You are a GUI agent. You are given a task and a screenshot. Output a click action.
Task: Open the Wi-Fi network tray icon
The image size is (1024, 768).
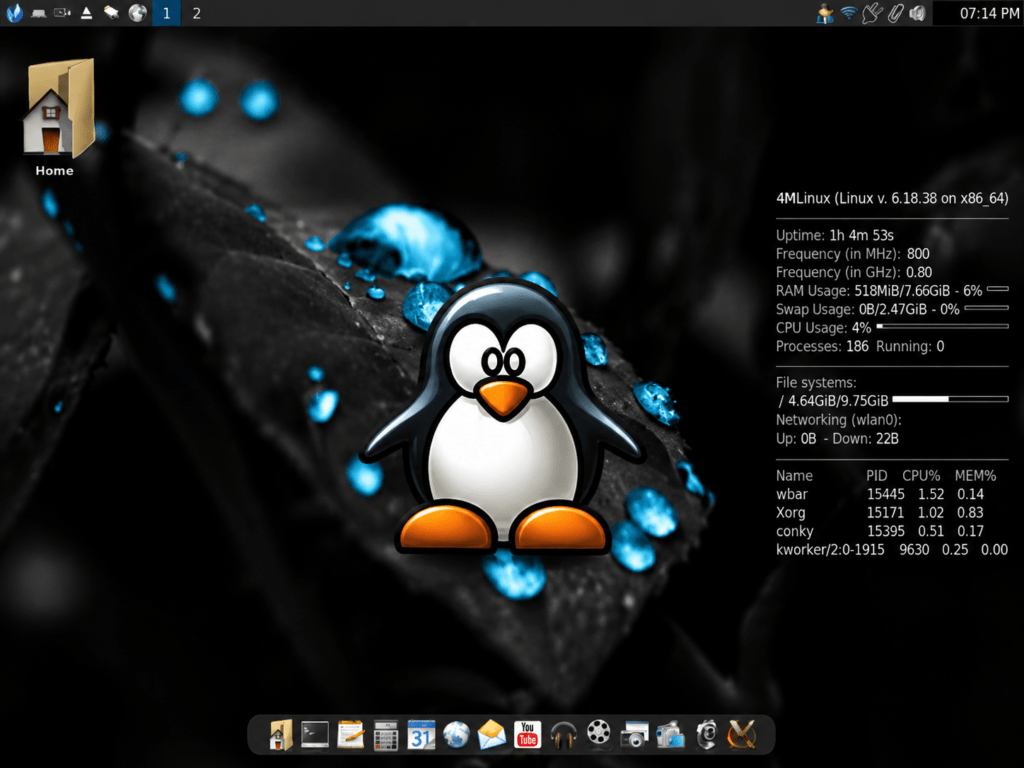pyautogui.click(x=848, y=13)
